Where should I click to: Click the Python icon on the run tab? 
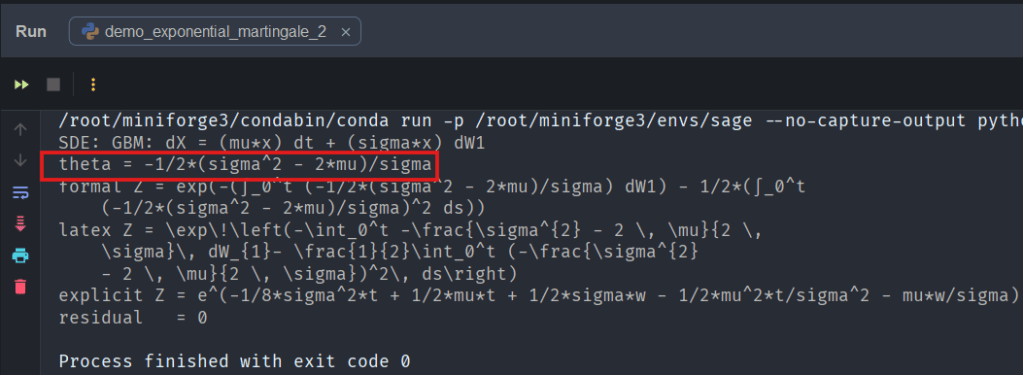click(91, 31)
